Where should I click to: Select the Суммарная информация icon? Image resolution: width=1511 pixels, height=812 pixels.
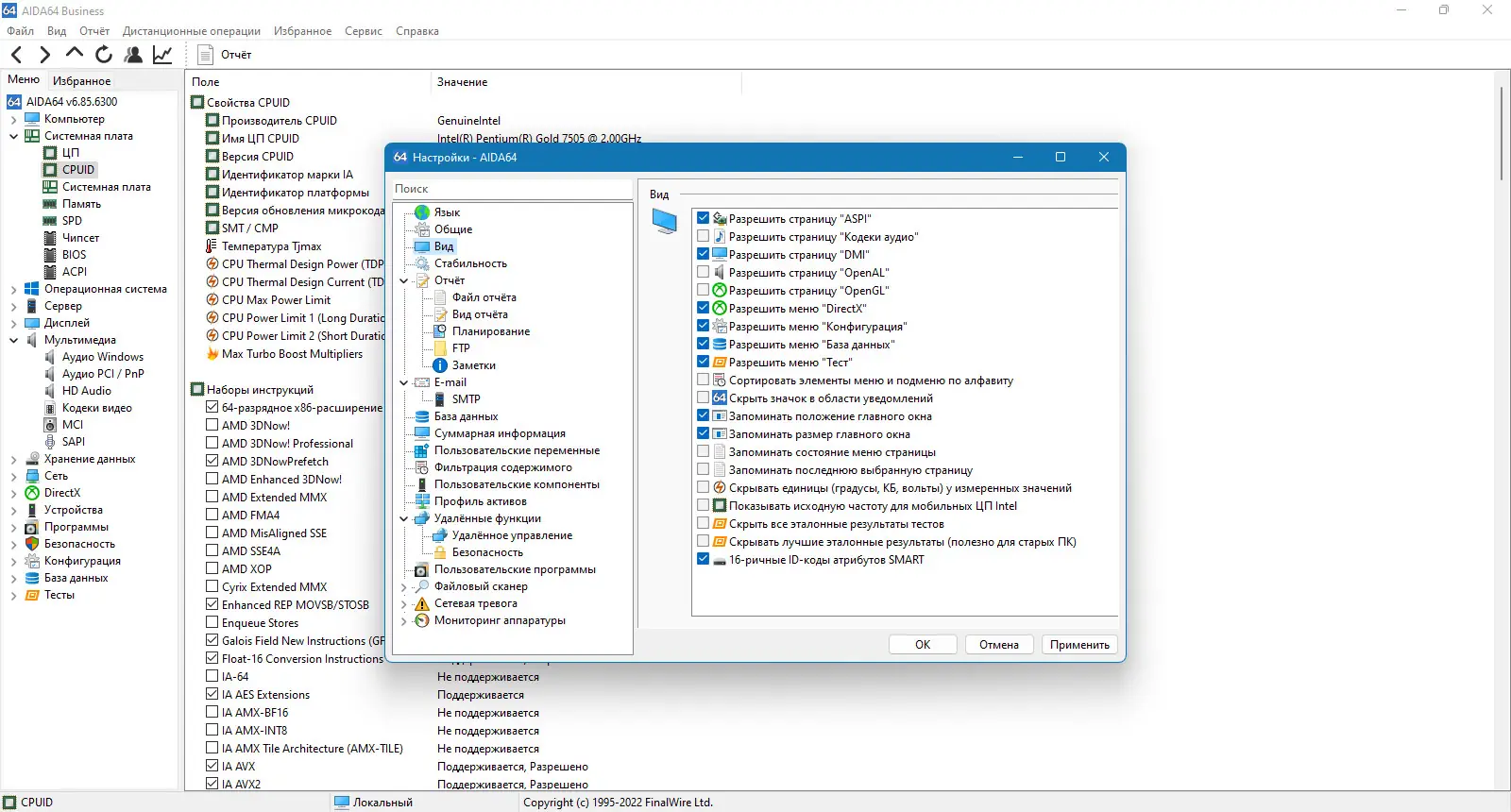(422, 433)
